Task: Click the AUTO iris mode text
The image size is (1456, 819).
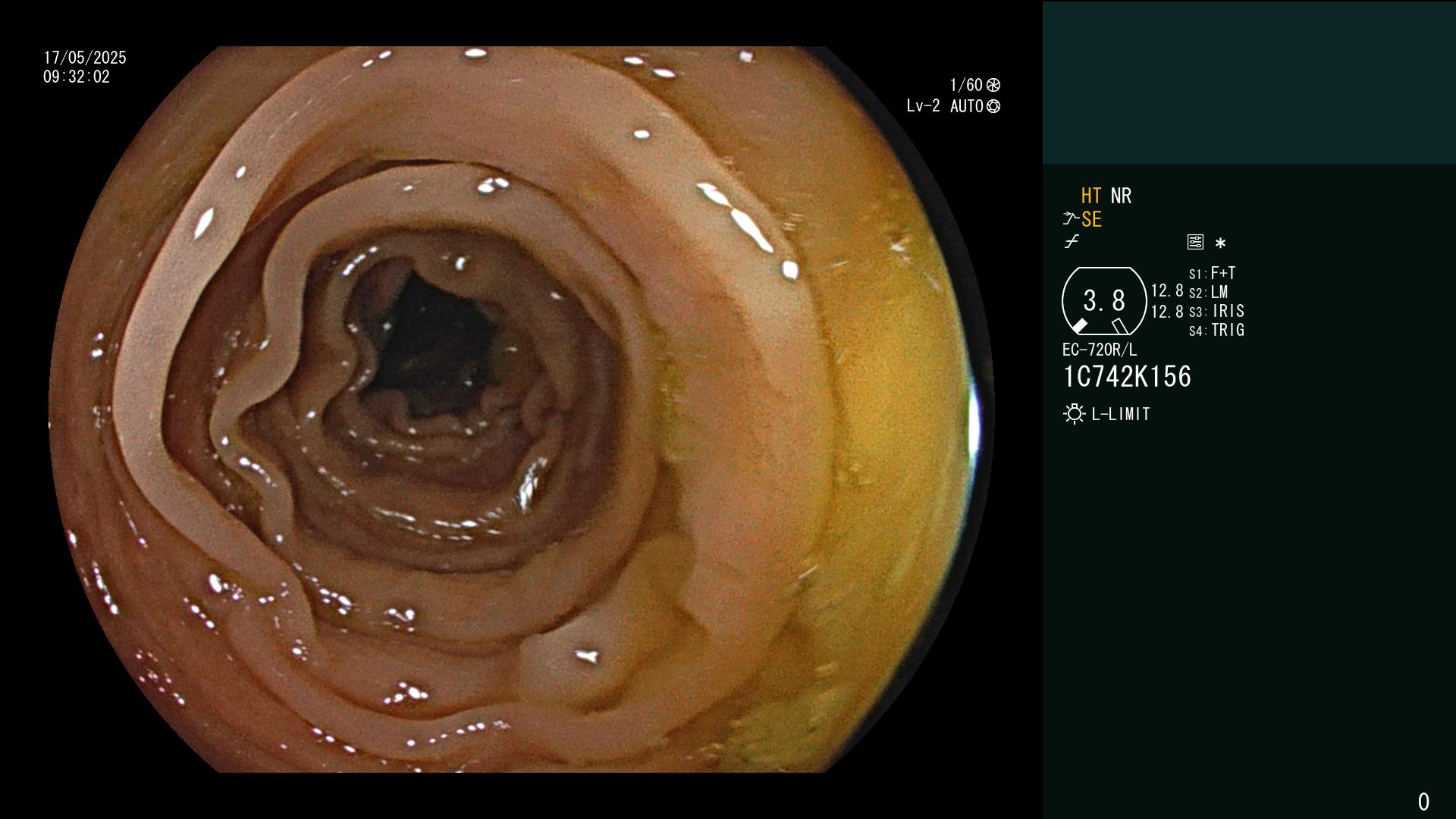Action: point(966,106)
